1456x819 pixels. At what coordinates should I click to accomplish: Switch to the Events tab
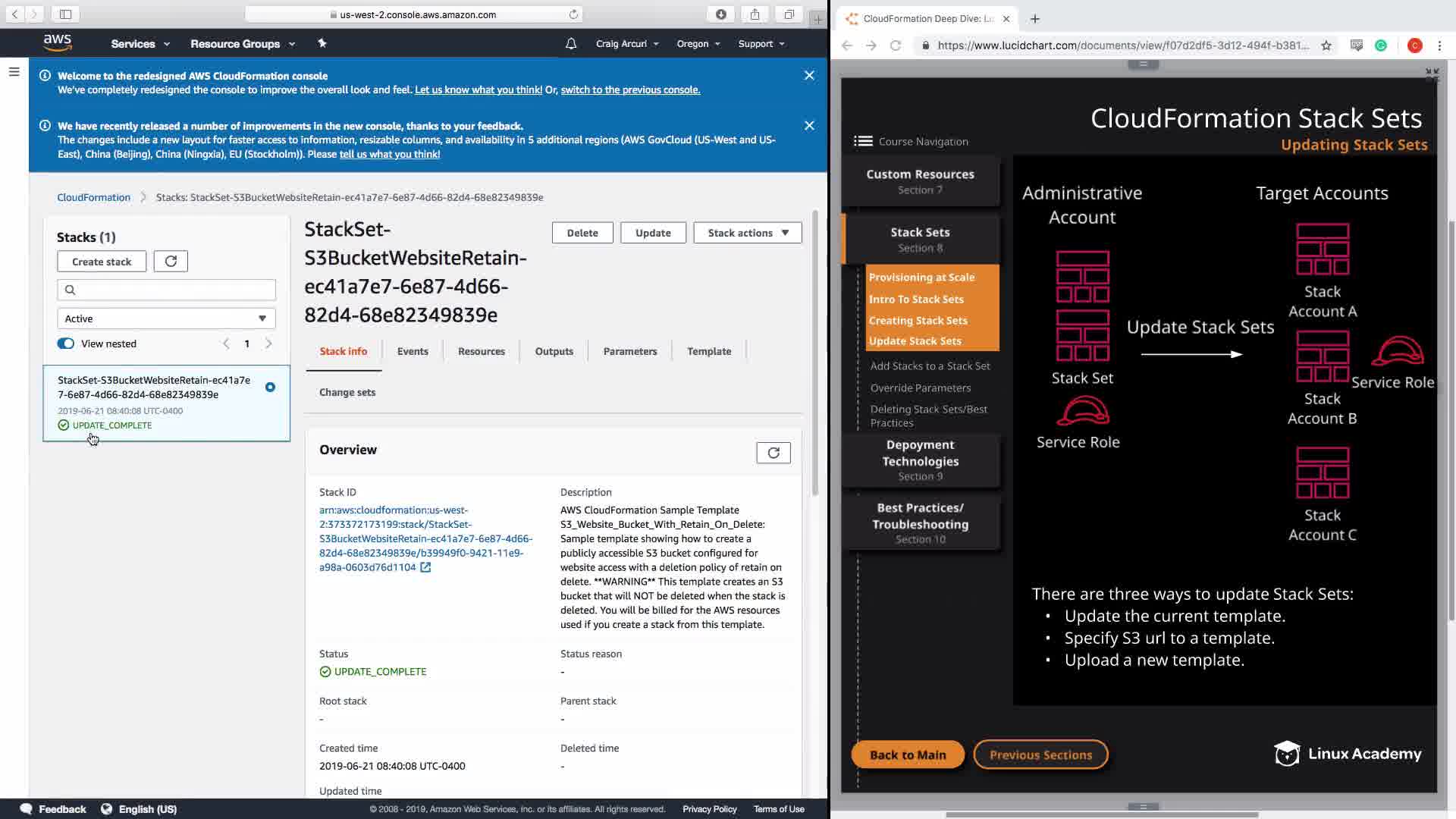pos(413,351)
